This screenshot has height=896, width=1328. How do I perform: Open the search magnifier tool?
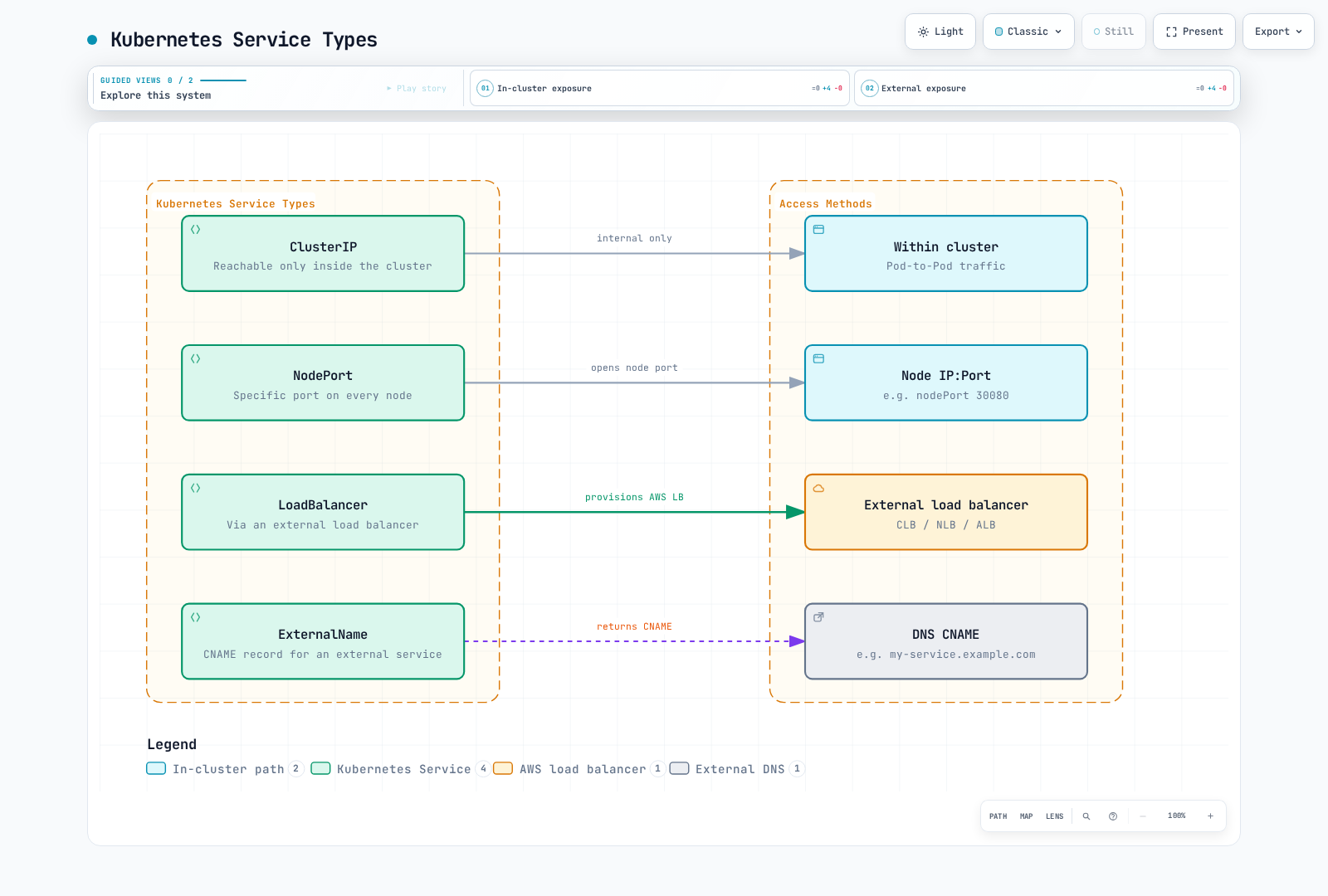point(1086,816)
